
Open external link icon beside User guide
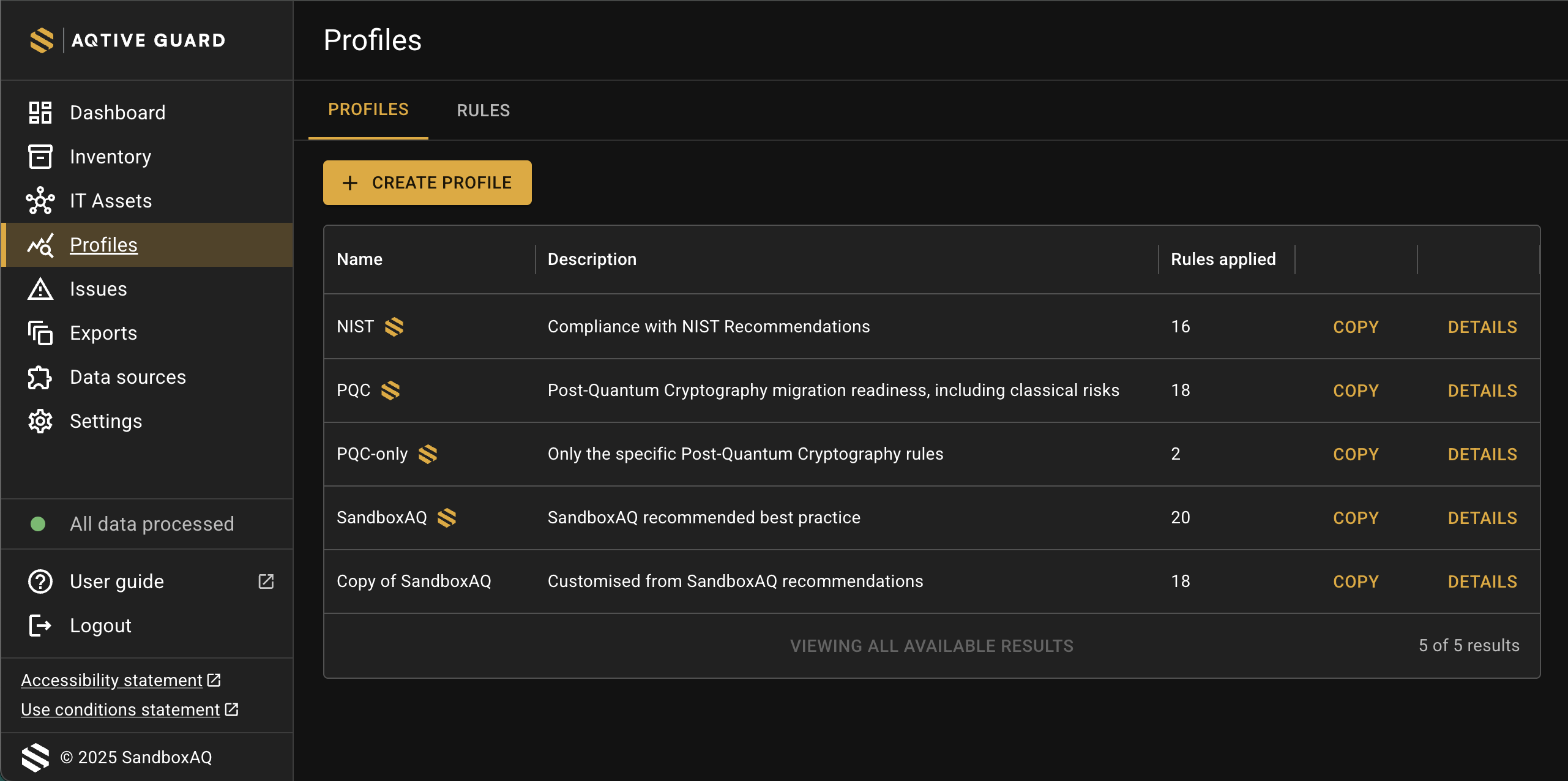[266, 581]
